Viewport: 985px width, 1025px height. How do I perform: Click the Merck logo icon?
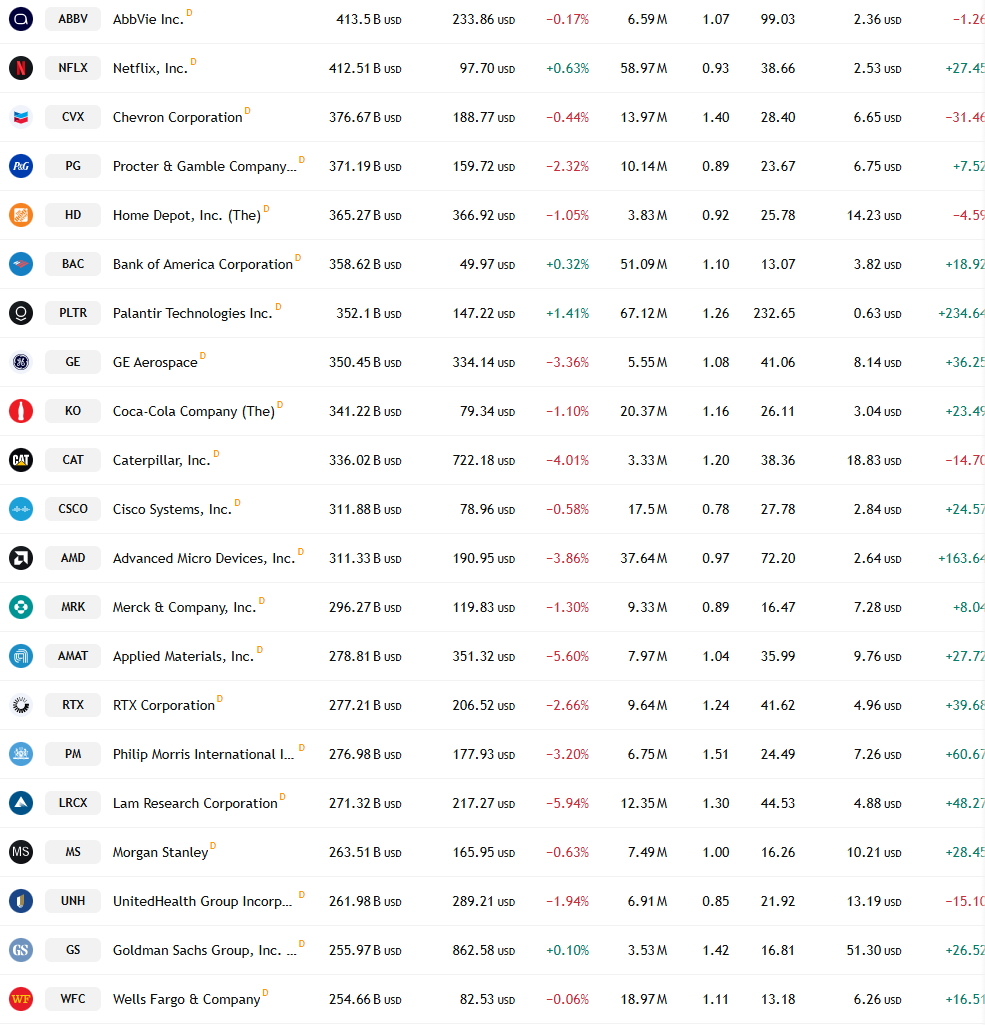click(x=21, y=607)
